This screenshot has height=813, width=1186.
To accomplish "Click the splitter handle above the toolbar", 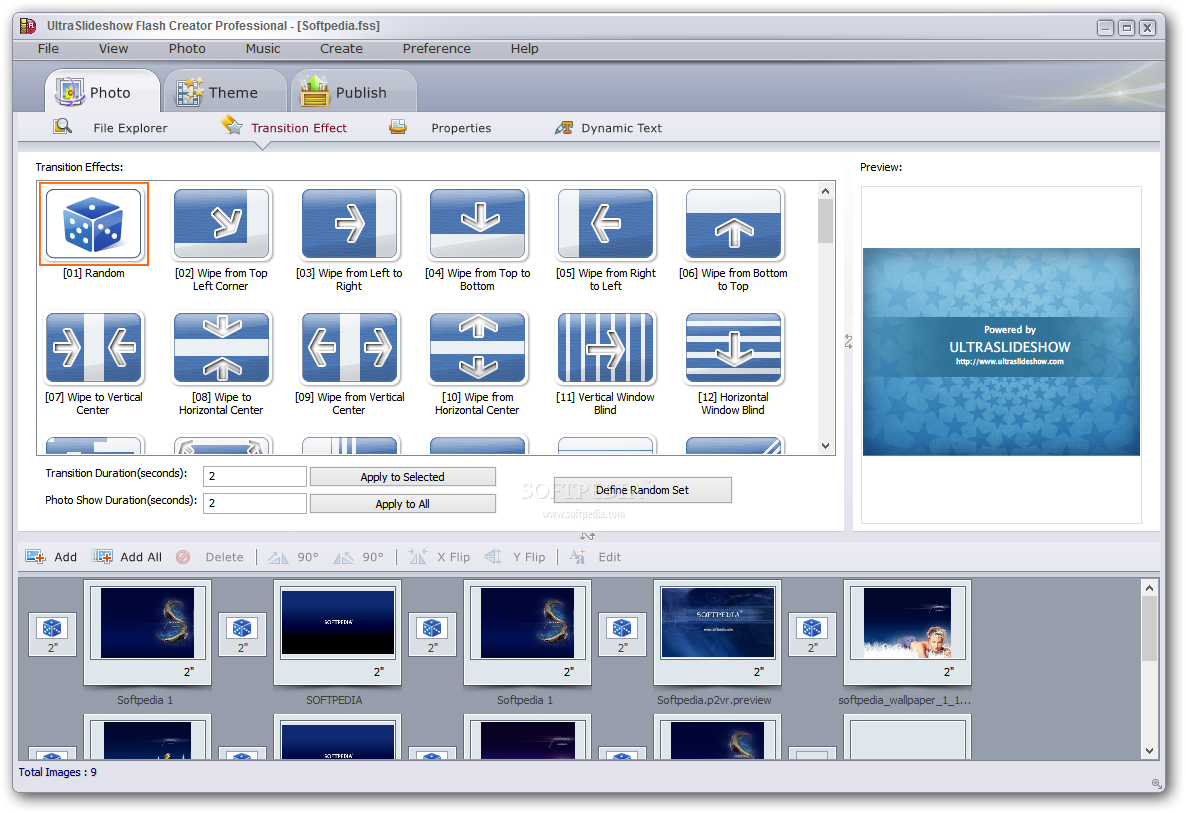I will pos(588,536).
